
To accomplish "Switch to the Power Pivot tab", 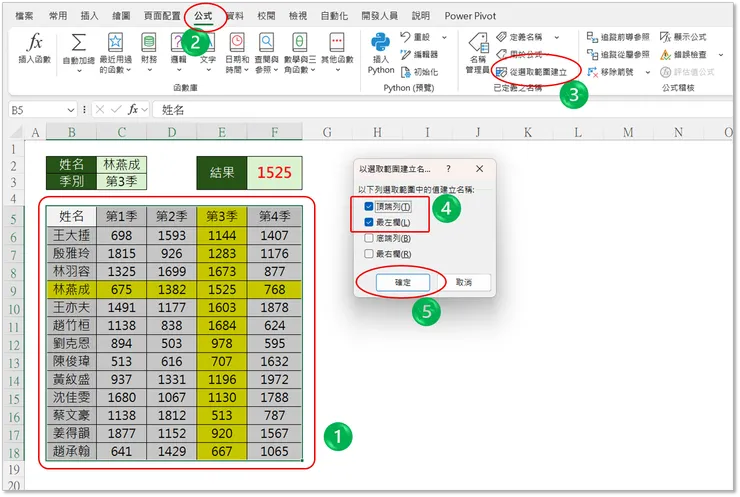I will pyautogui.click(x=470, y=16).
